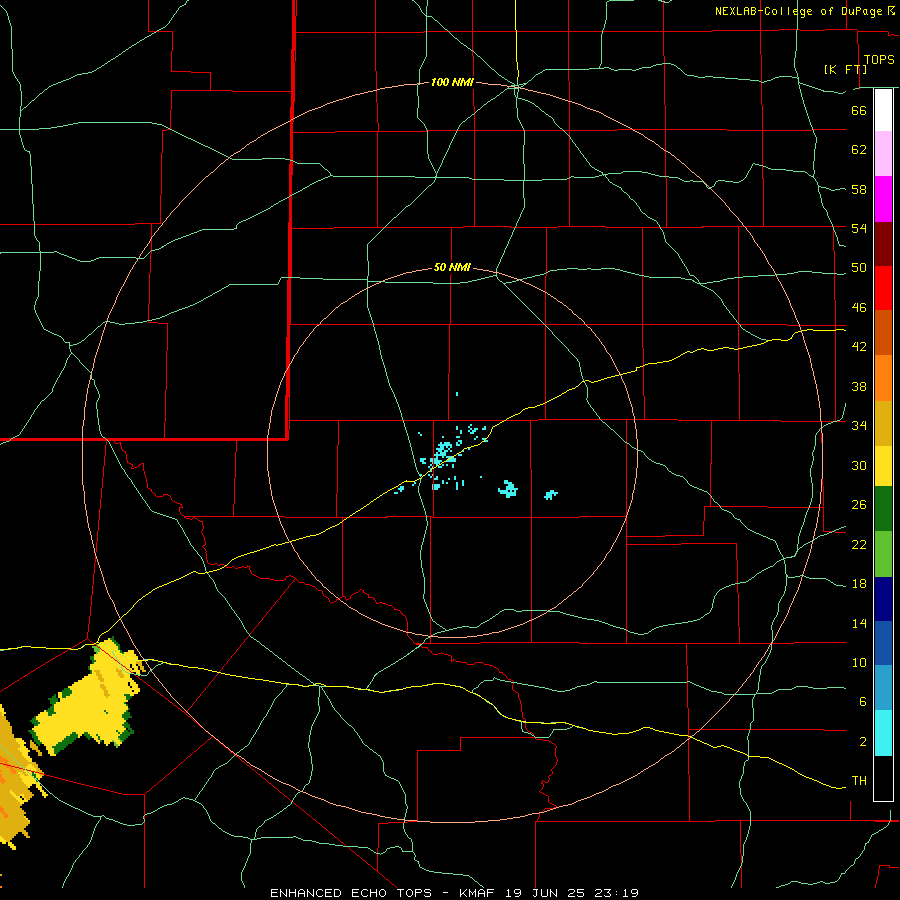The height and width of the screenshot is (900, 900).
Task: Click the light blue legend band
Action: pyautogui.click(x=883, y=688)
